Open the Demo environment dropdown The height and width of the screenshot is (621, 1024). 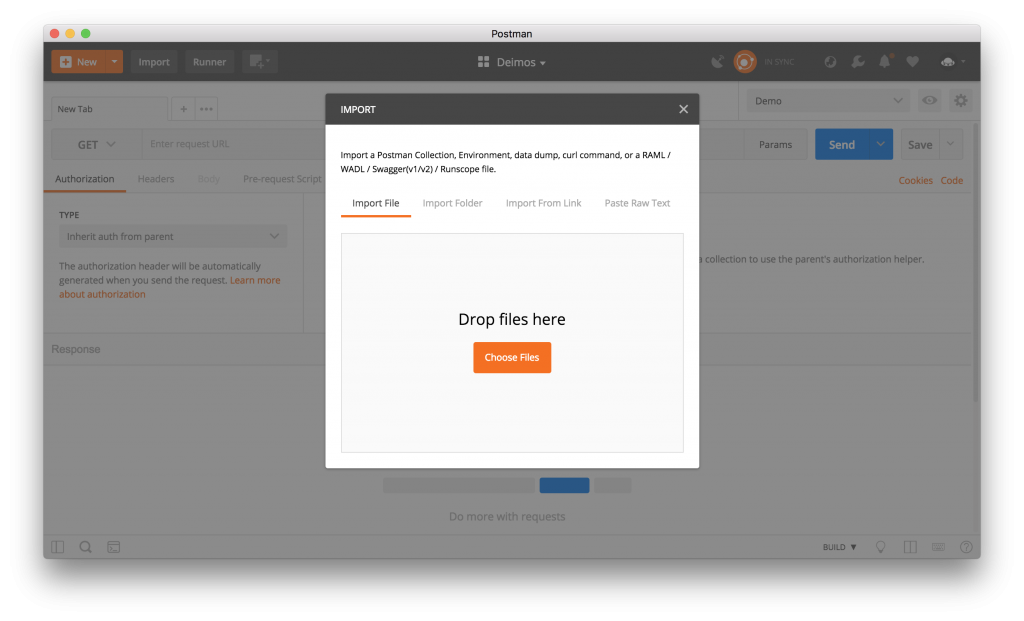point(828,101)
